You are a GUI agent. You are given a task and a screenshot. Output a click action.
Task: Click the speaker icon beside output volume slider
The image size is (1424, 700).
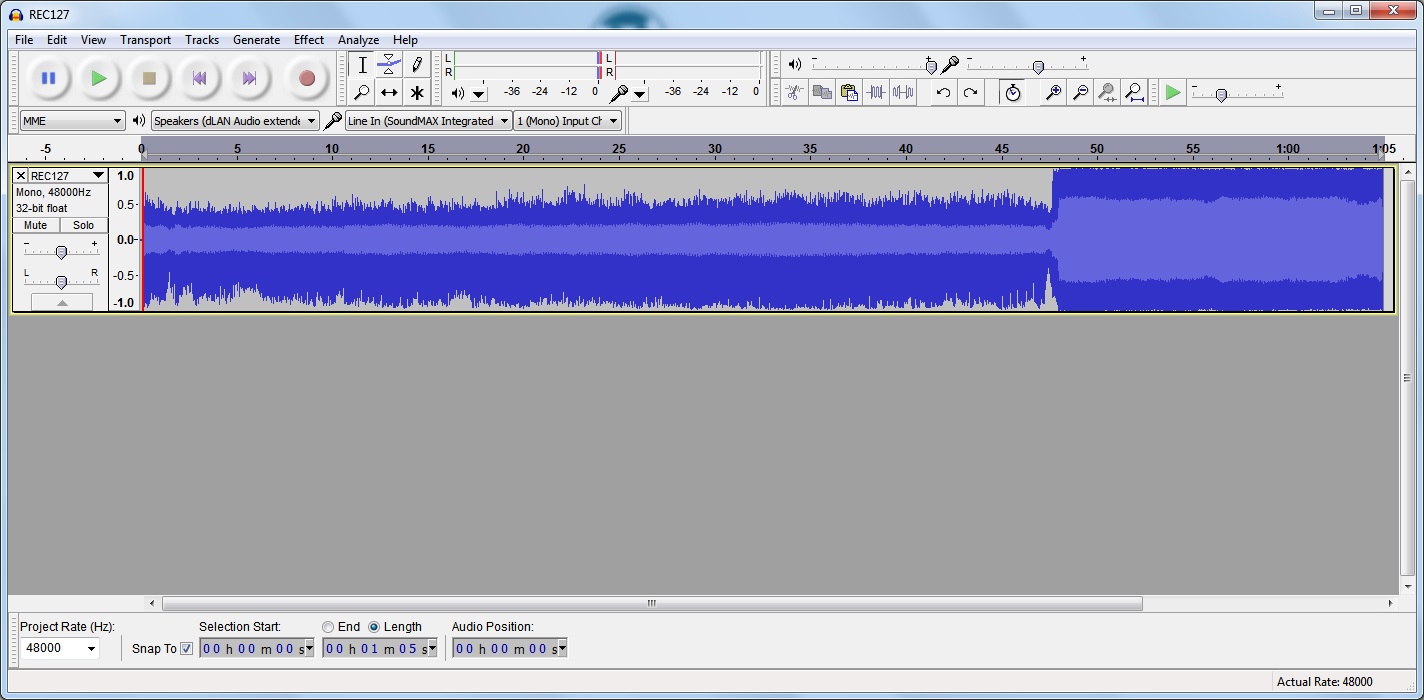point(795,64)
